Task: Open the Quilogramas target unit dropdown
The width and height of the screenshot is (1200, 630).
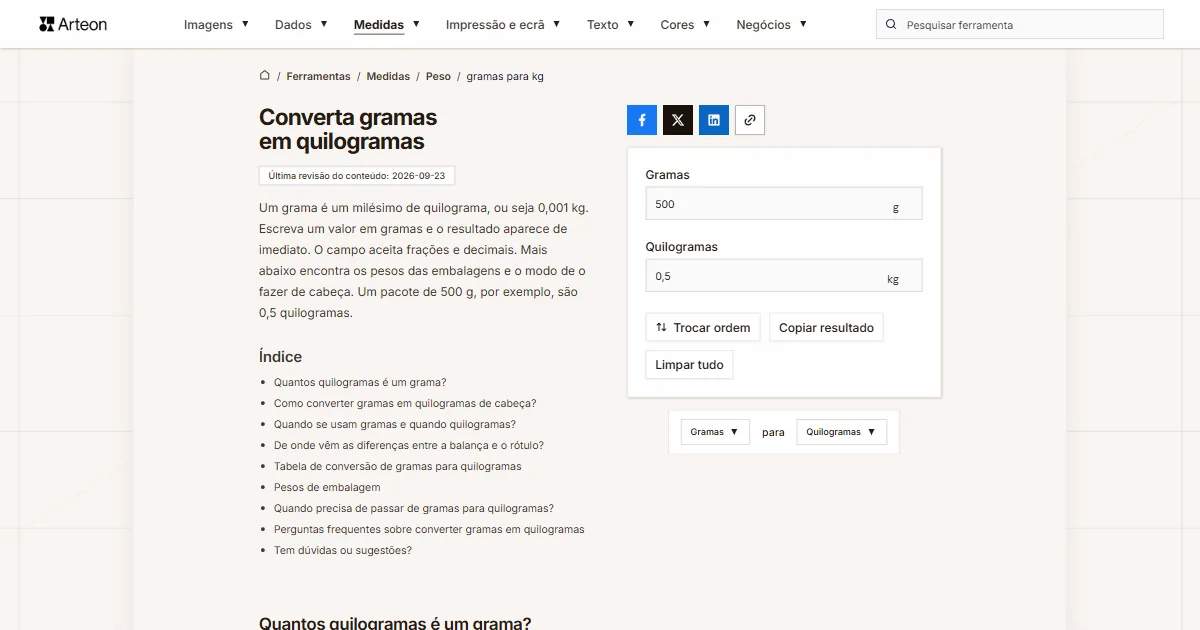Action: coord(841,432)
